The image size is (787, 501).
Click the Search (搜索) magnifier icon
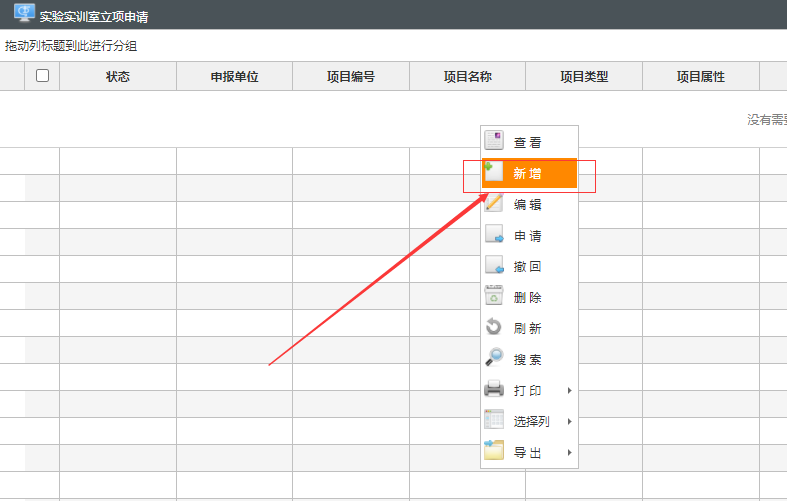point(494,359)
